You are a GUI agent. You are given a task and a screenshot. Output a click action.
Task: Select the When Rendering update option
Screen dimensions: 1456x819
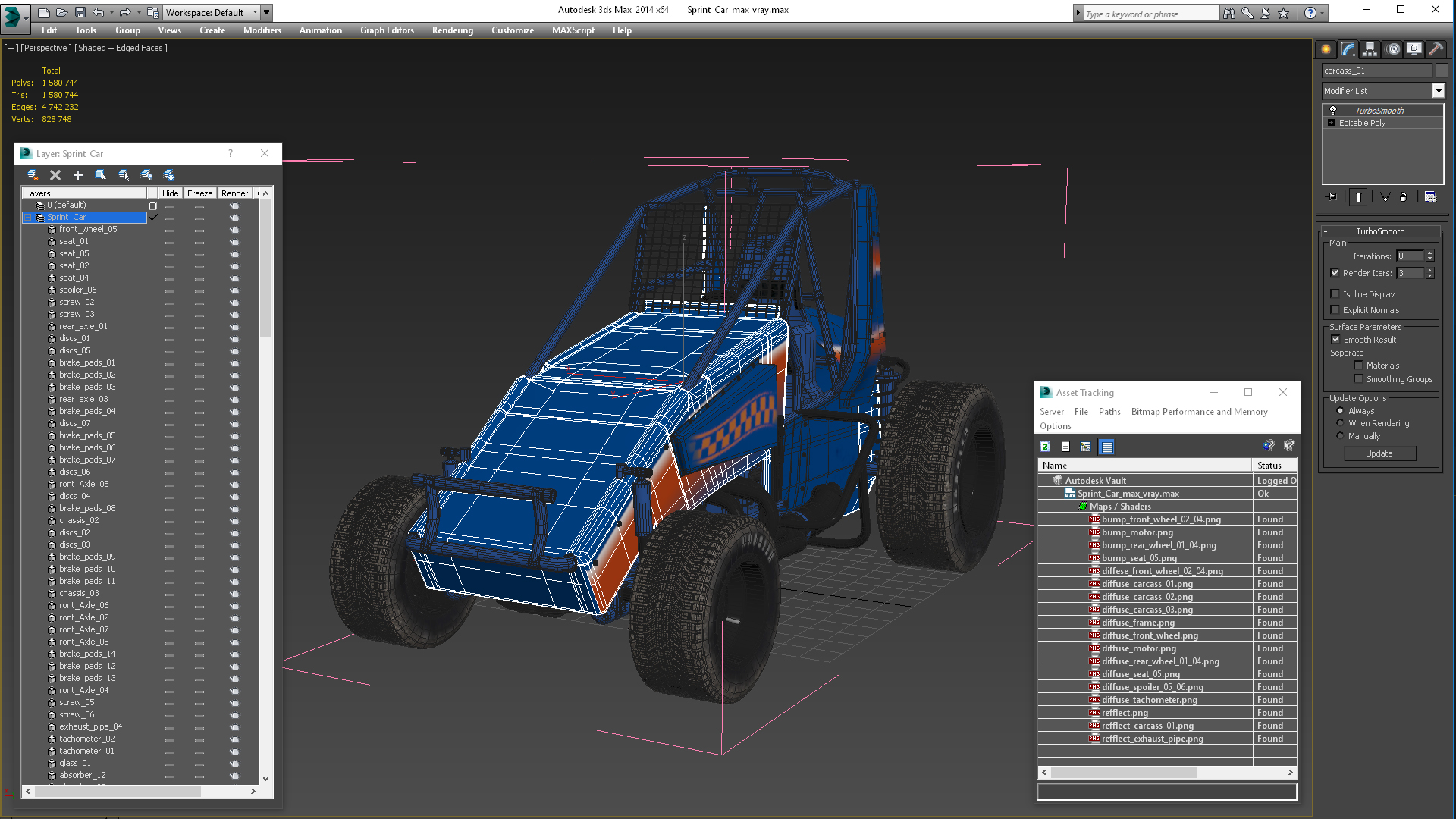pyautogui.click(x=1340, y=423)
